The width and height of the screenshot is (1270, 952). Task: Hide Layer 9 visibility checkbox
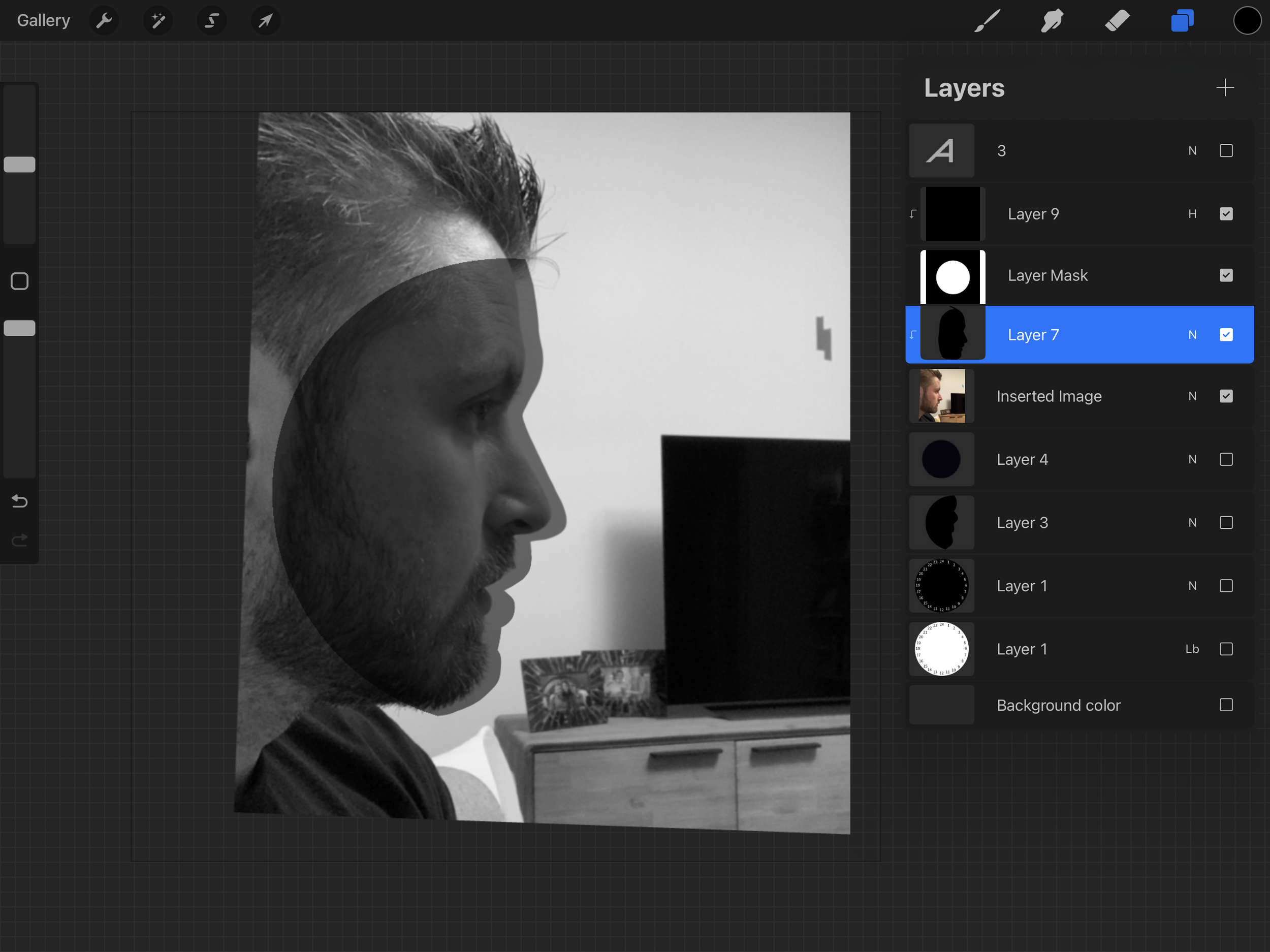[x=1226, y=214]
